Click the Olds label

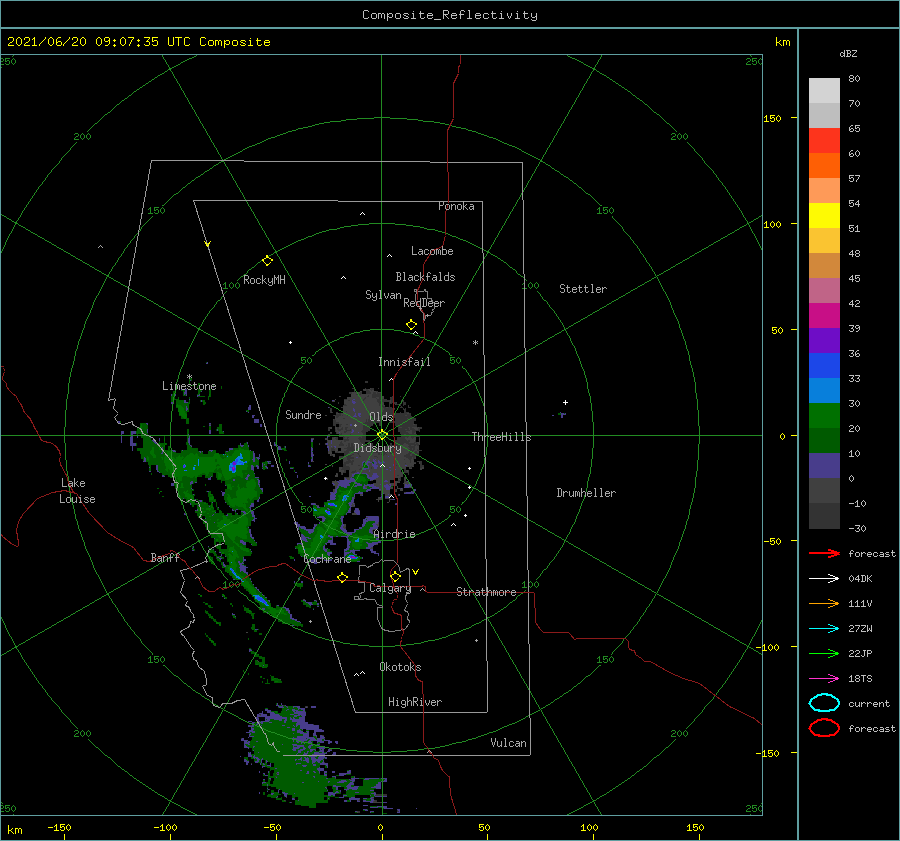point(381,417)
